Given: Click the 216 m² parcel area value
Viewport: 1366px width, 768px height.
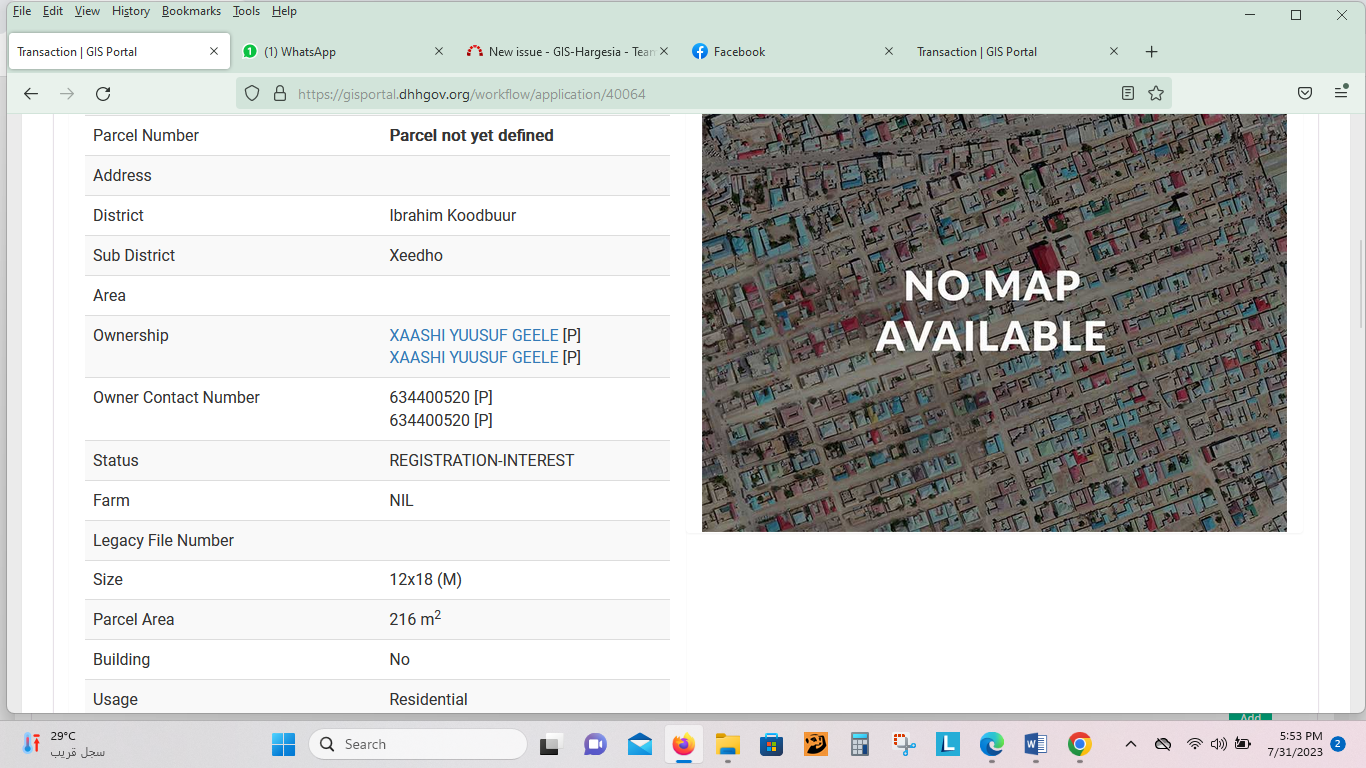Looking at the screenshot, I should tap(415, 618).
